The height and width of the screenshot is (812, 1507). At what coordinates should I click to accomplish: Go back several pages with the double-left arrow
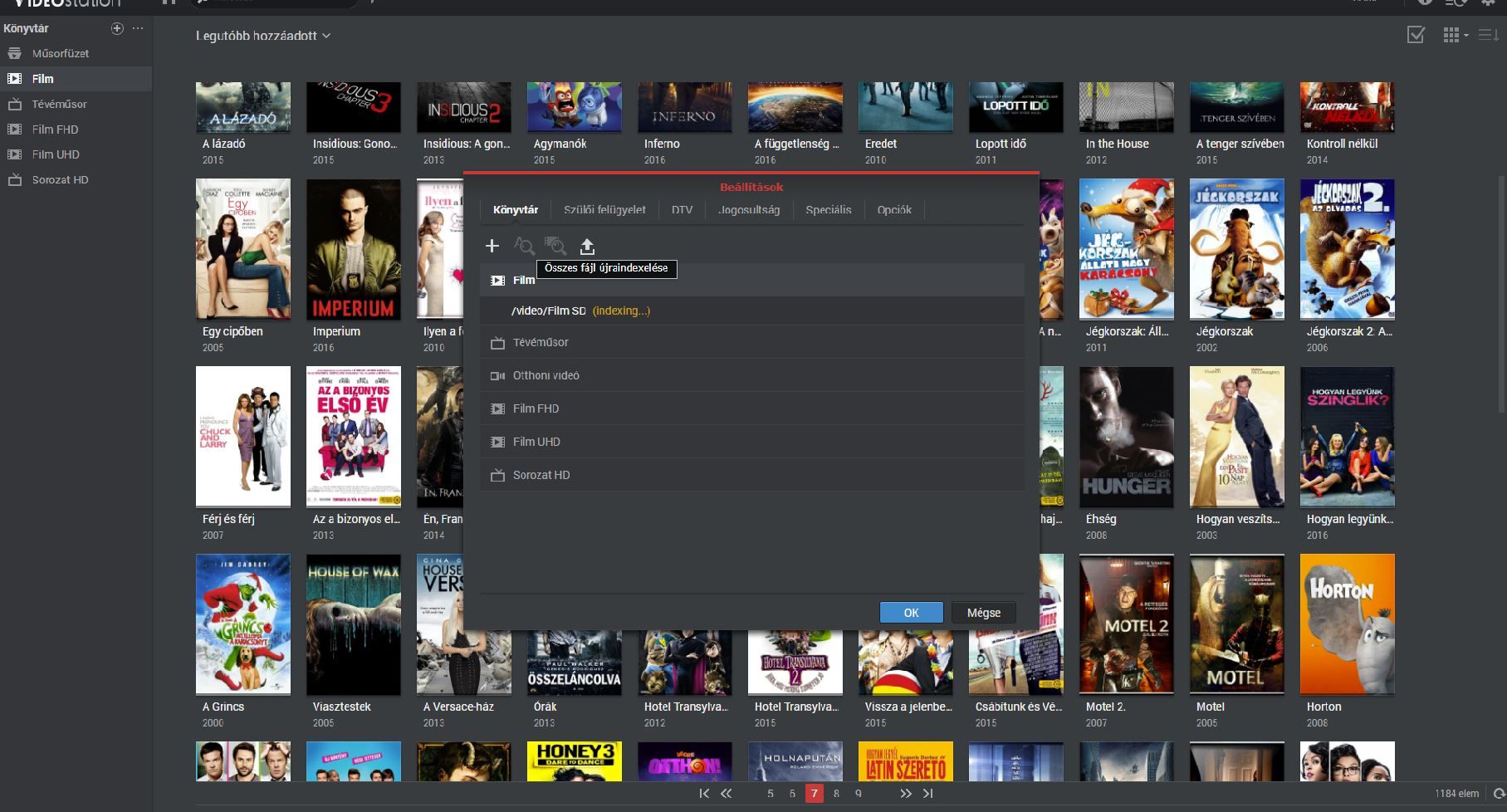pyautogui.click(x=727, y=794)
